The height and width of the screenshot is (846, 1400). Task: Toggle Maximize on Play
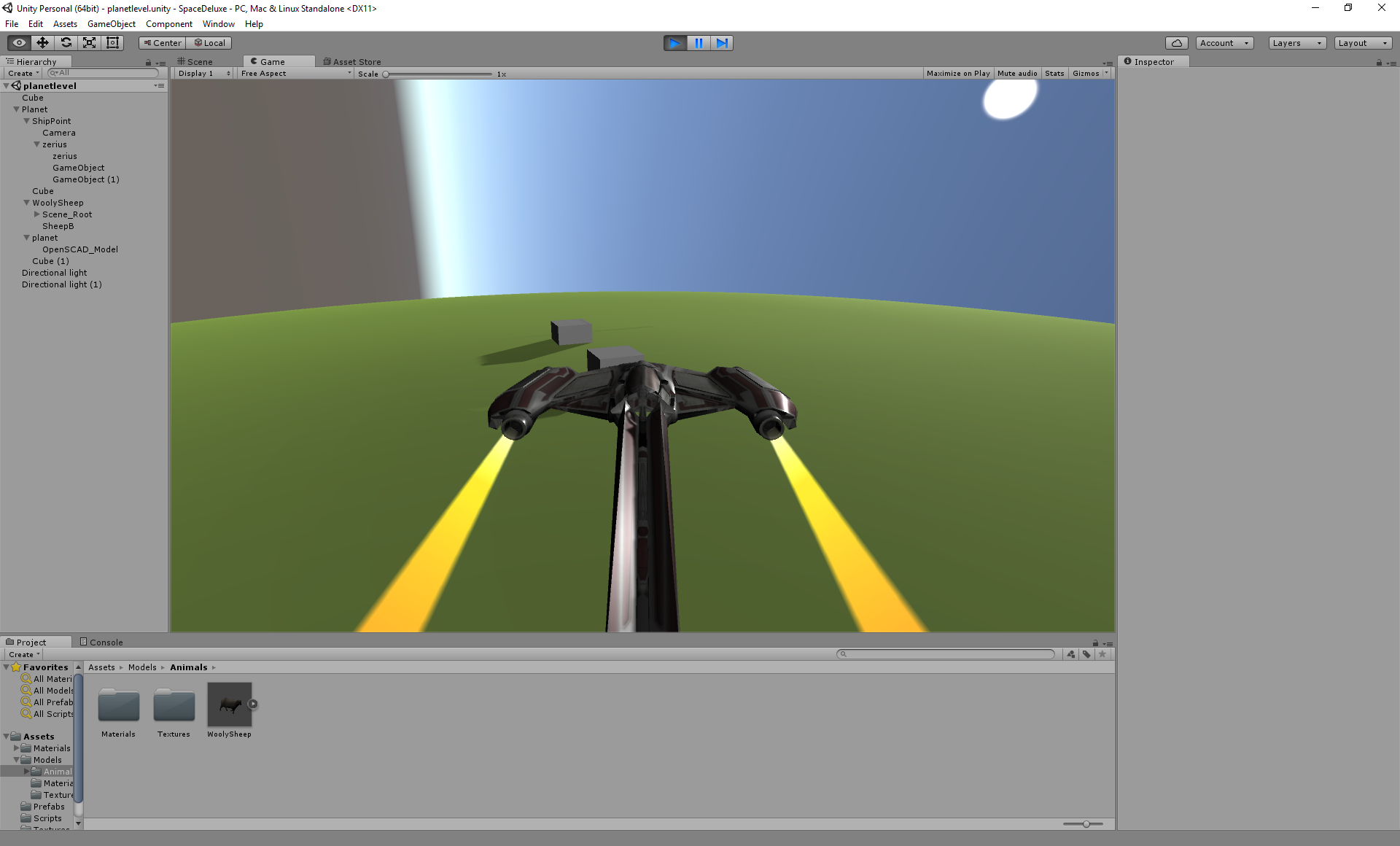pos(958,74)
